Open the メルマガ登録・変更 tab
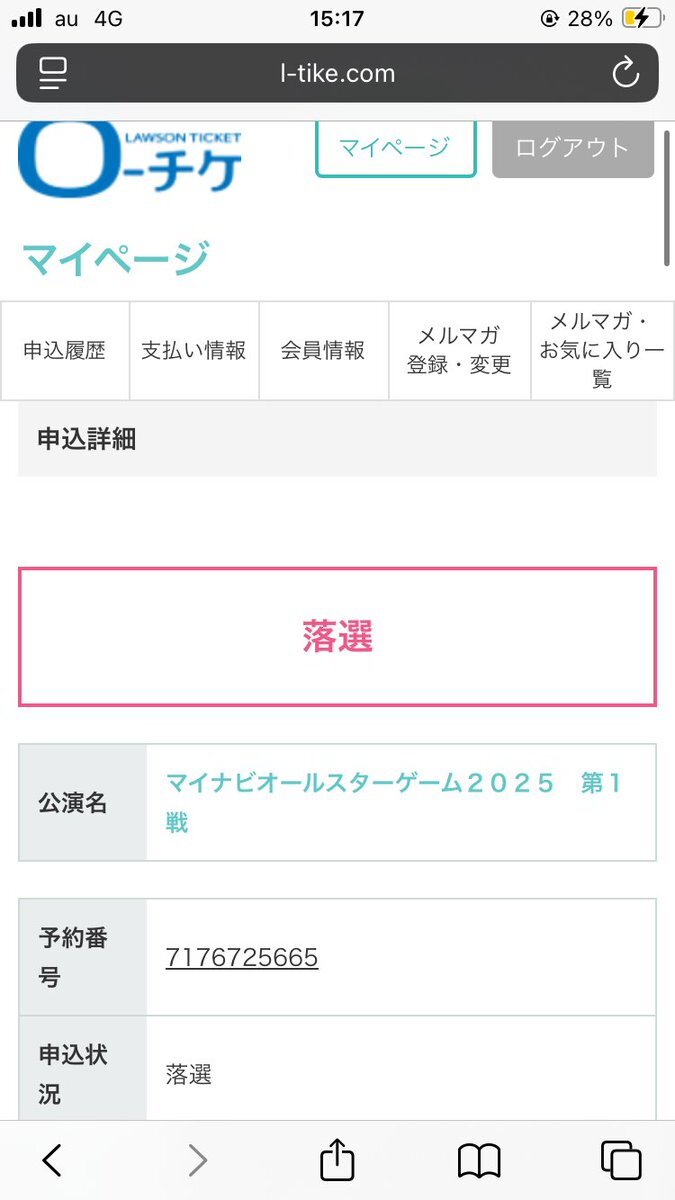 [460, 351]
